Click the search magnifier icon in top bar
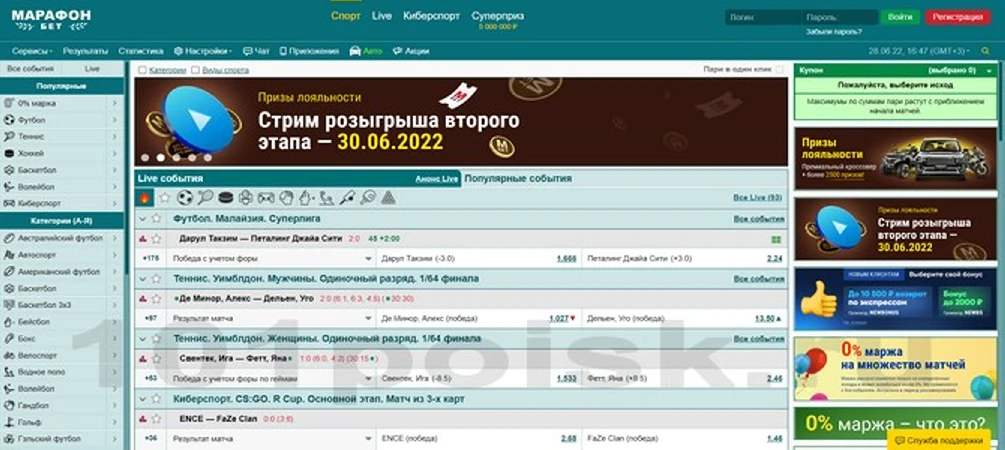Image resolution: width=1005 pixels, height=450 pixels. (x=985, y=51)
